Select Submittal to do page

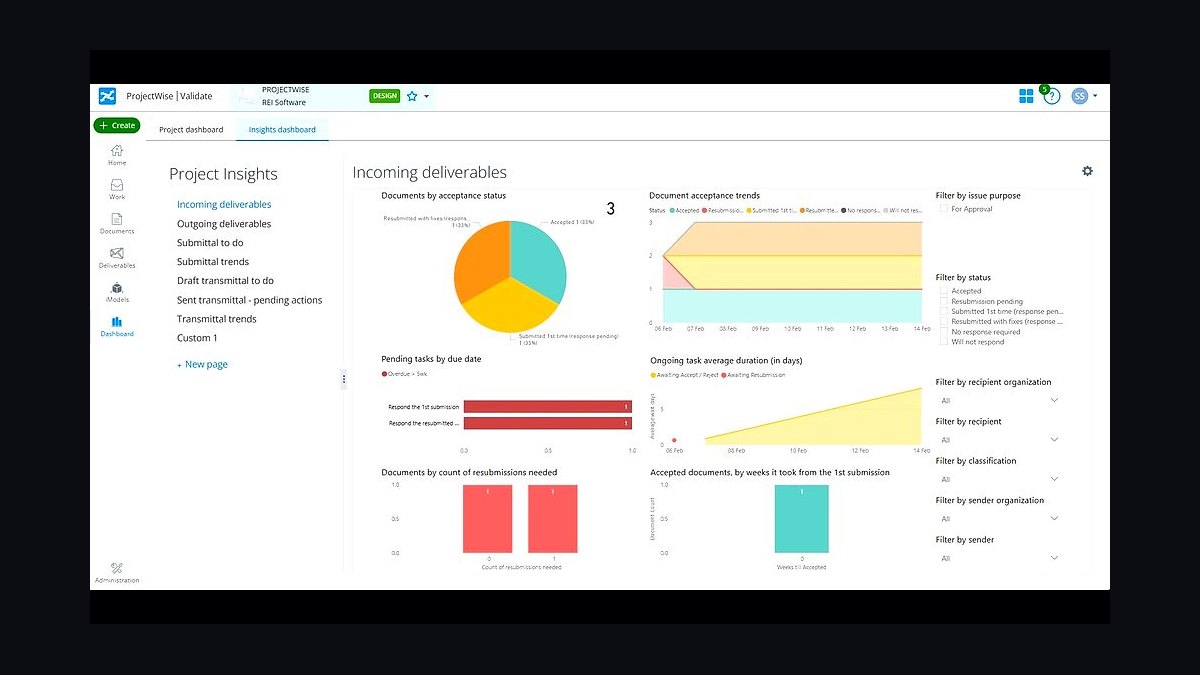[210, 243]
